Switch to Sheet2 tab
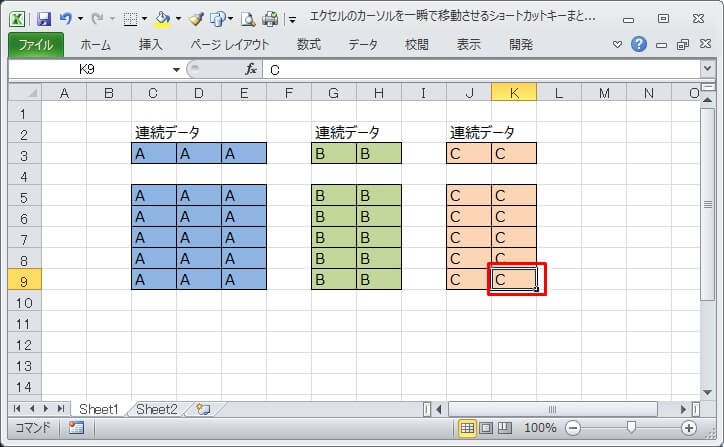This screenshot has width=724, height=447. tap(157, 409)
